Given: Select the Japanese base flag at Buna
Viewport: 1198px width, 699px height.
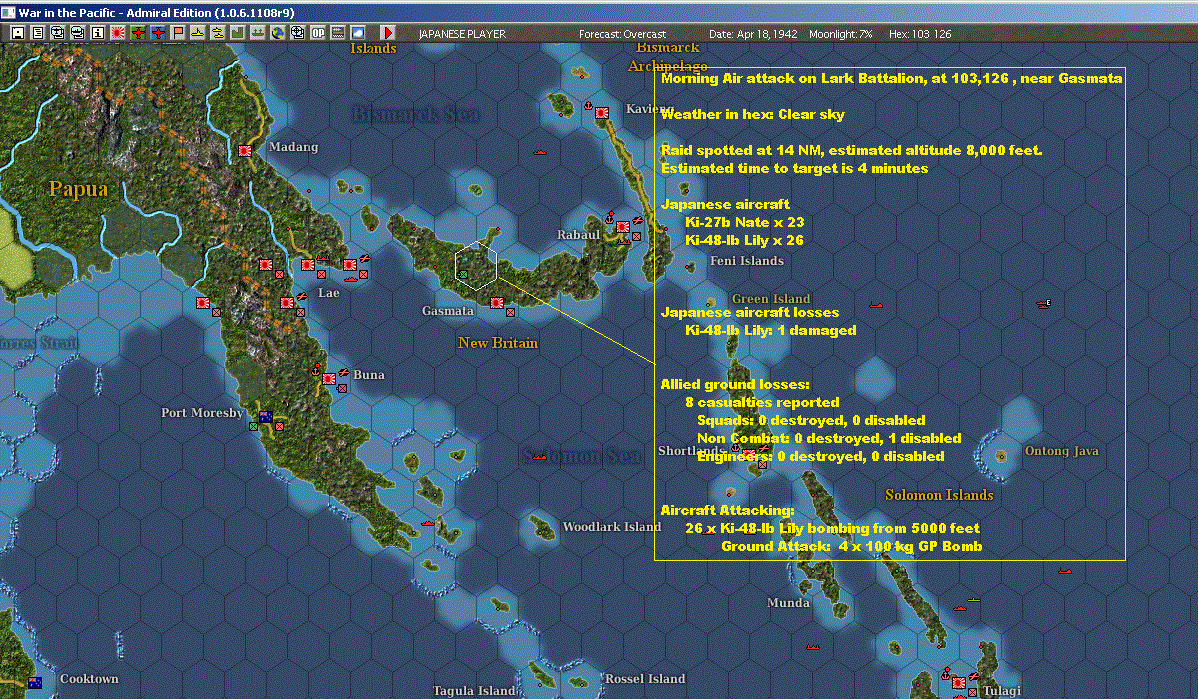Looking at the screenshot, I should [x=329, y=379].
